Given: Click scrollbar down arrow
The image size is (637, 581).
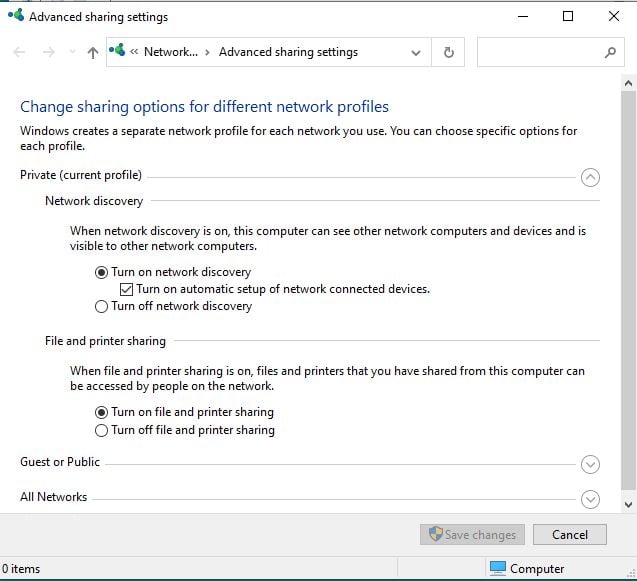Looking at the screenshot, I should point(628,505).
